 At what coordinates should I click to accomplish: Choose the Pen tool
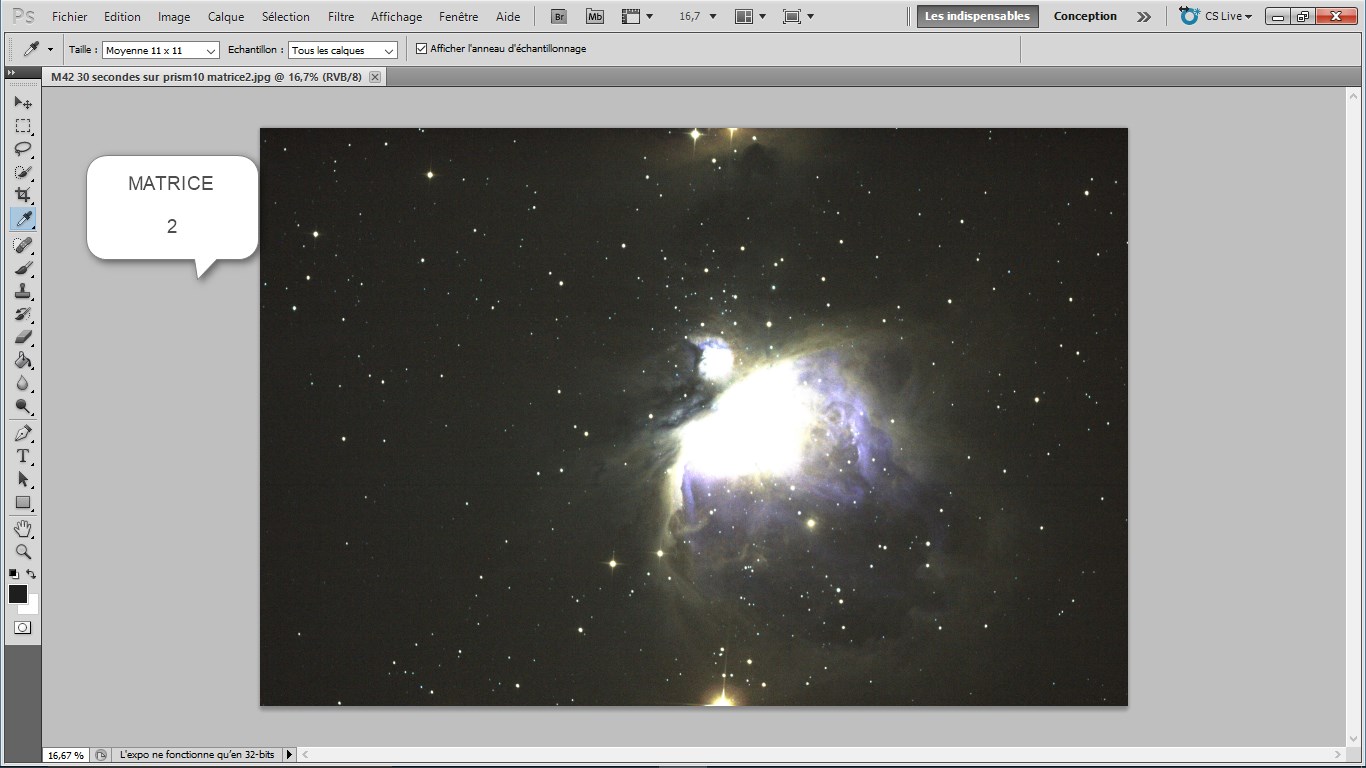pos(22,433)
